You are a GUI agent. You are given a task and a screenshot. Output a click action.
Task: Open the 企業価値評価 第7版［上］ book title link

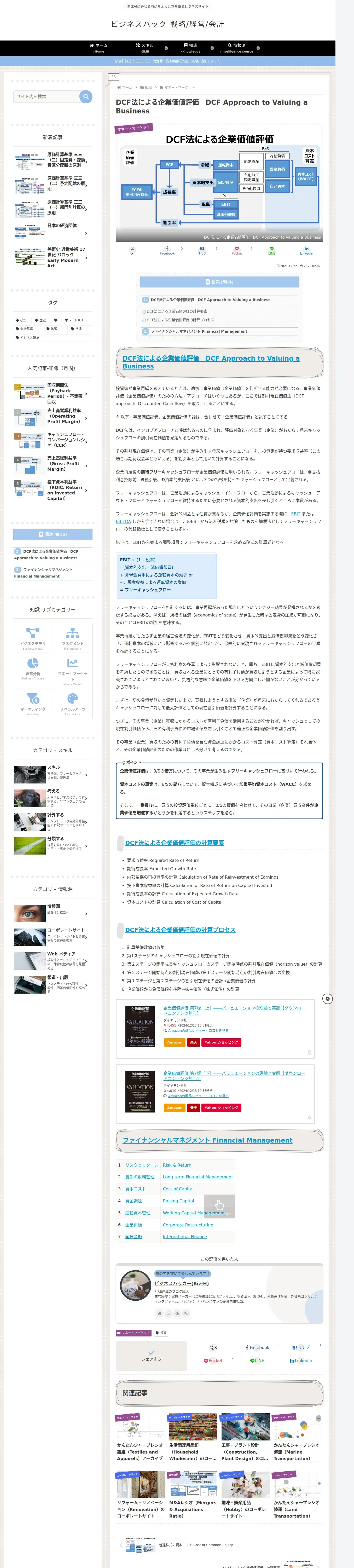pos(234,1010)
